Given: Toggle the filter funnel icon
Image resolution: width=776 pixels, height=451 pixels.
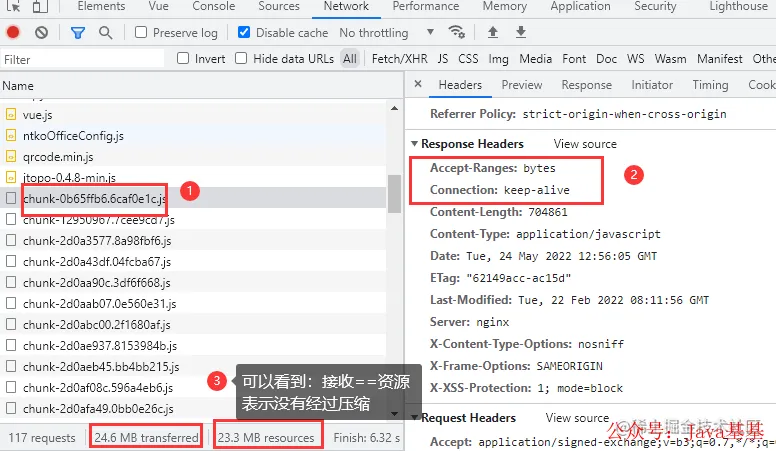Looking at the screenshot, I should click(78, 33).
